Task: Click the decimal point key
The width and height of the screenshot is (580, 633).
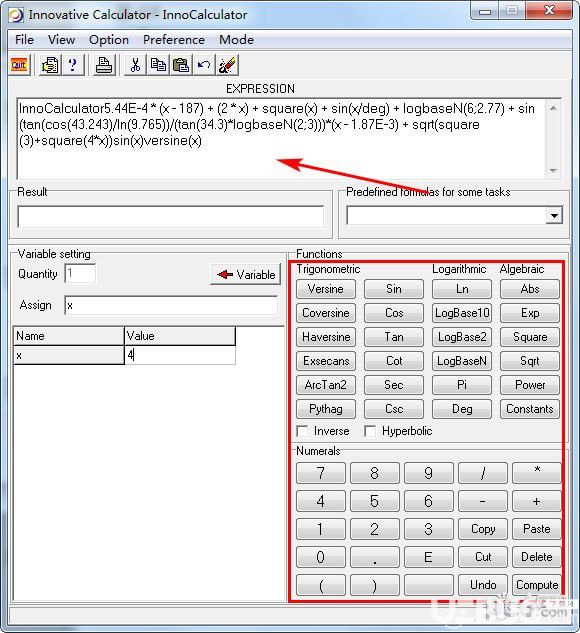Action: [x=375, y=557]
